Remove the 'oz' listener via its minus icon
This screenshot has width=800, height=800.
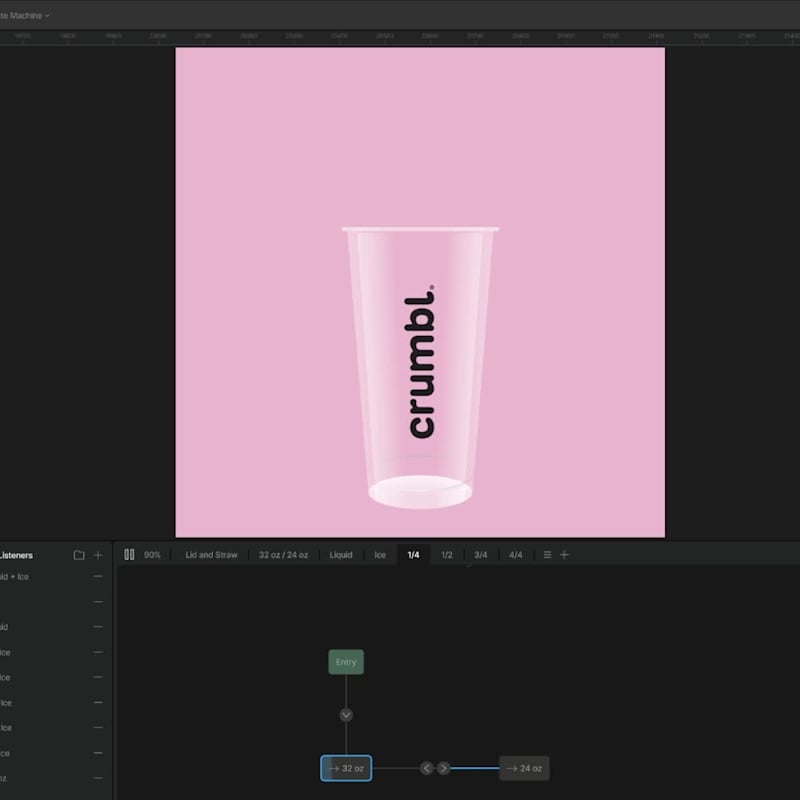pos(98,779)
